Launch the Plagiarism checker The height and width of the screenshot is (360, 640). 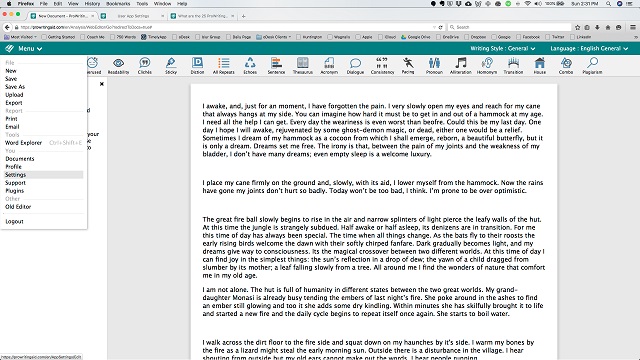pos(592,66)
